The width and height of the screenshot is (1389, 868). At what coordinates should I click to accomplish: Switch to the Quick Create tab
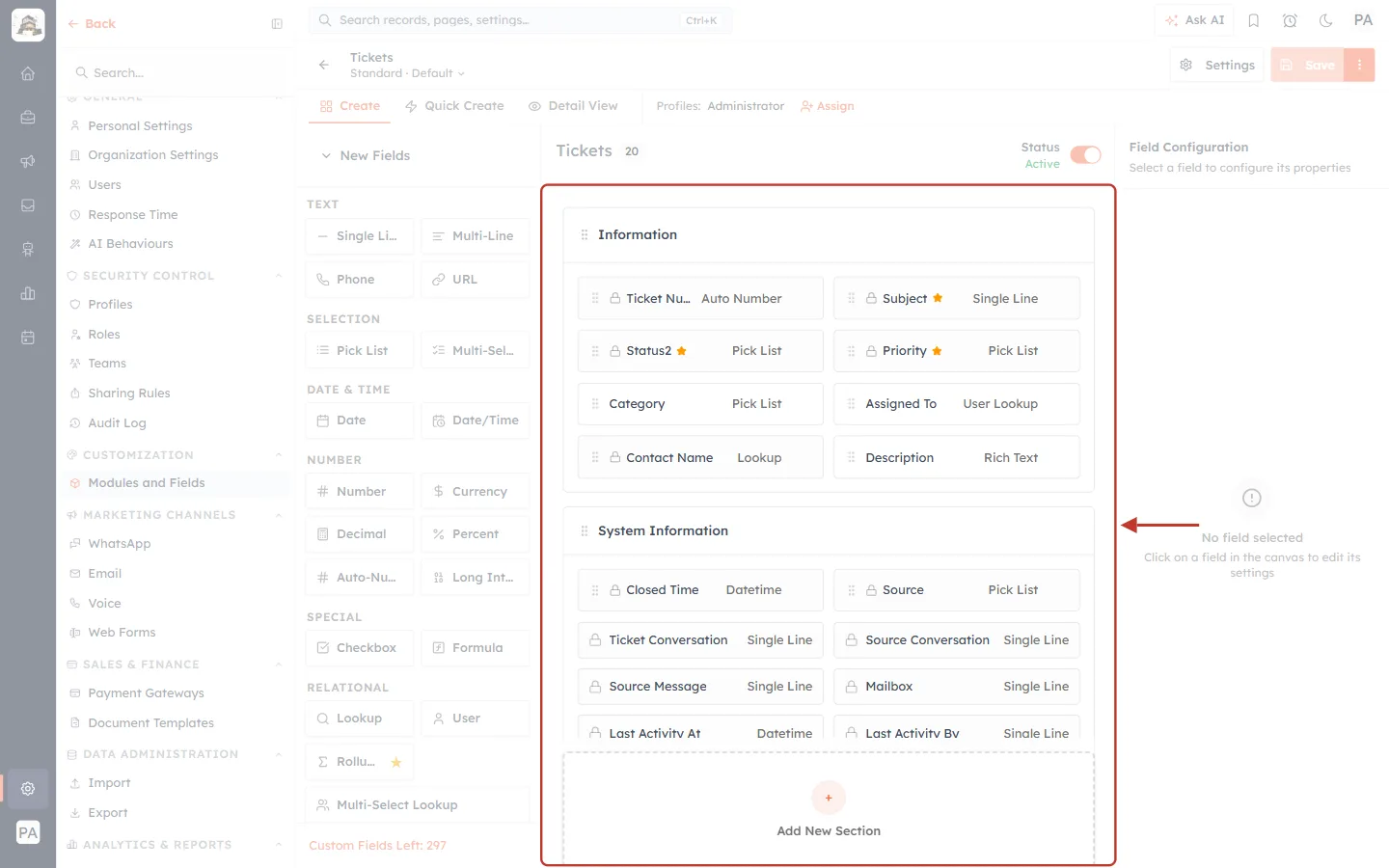(x=454, y=106)
